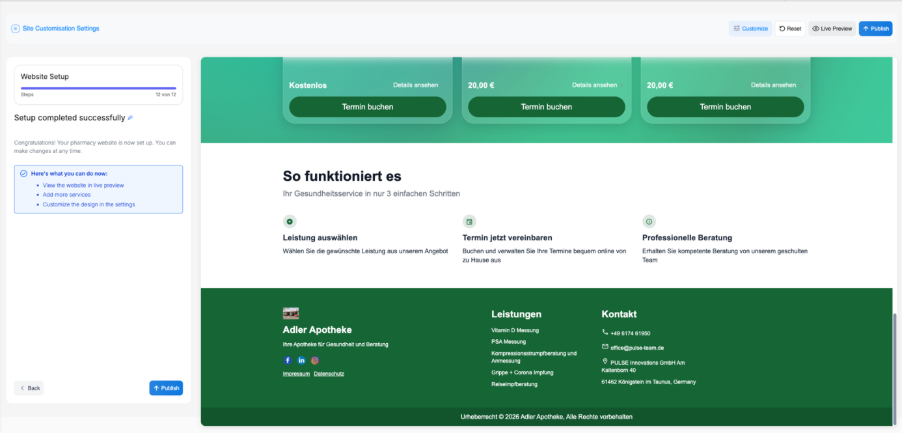
Task: Go Back in the setup panel
Action: (x=29, y=388)
